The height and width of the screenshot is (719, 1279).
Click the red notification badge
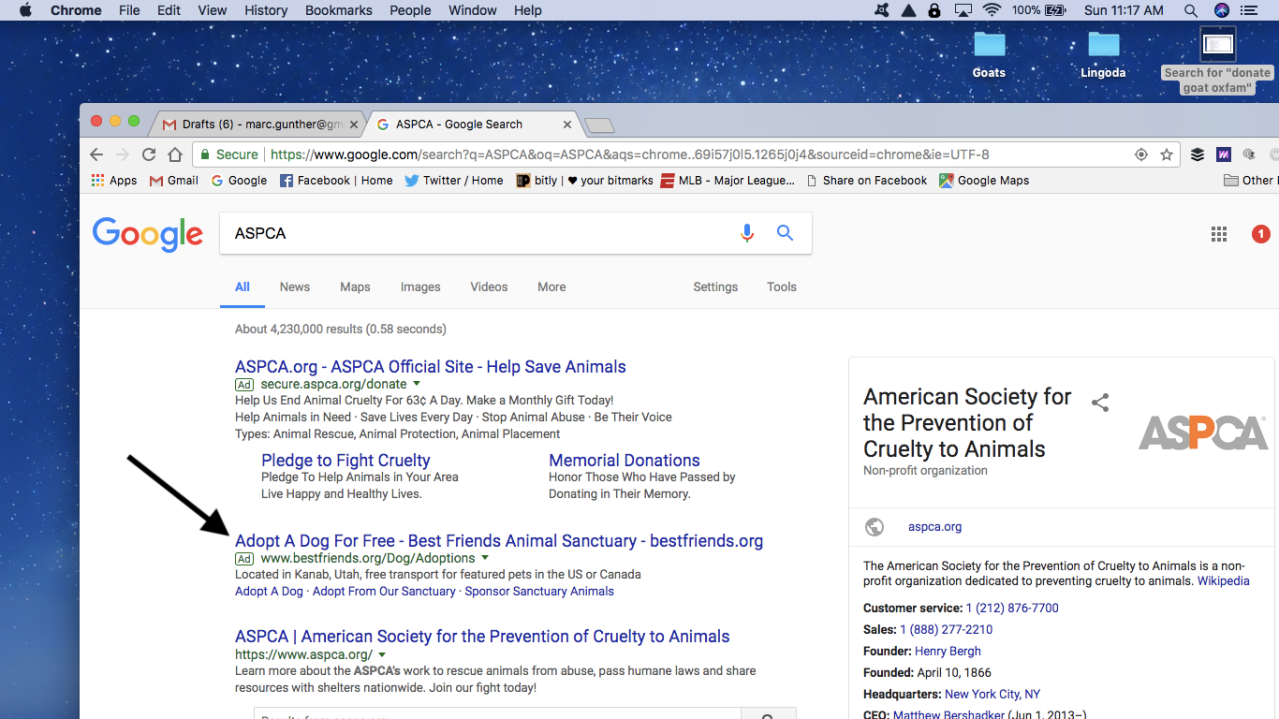click(x=1260, y=234)
